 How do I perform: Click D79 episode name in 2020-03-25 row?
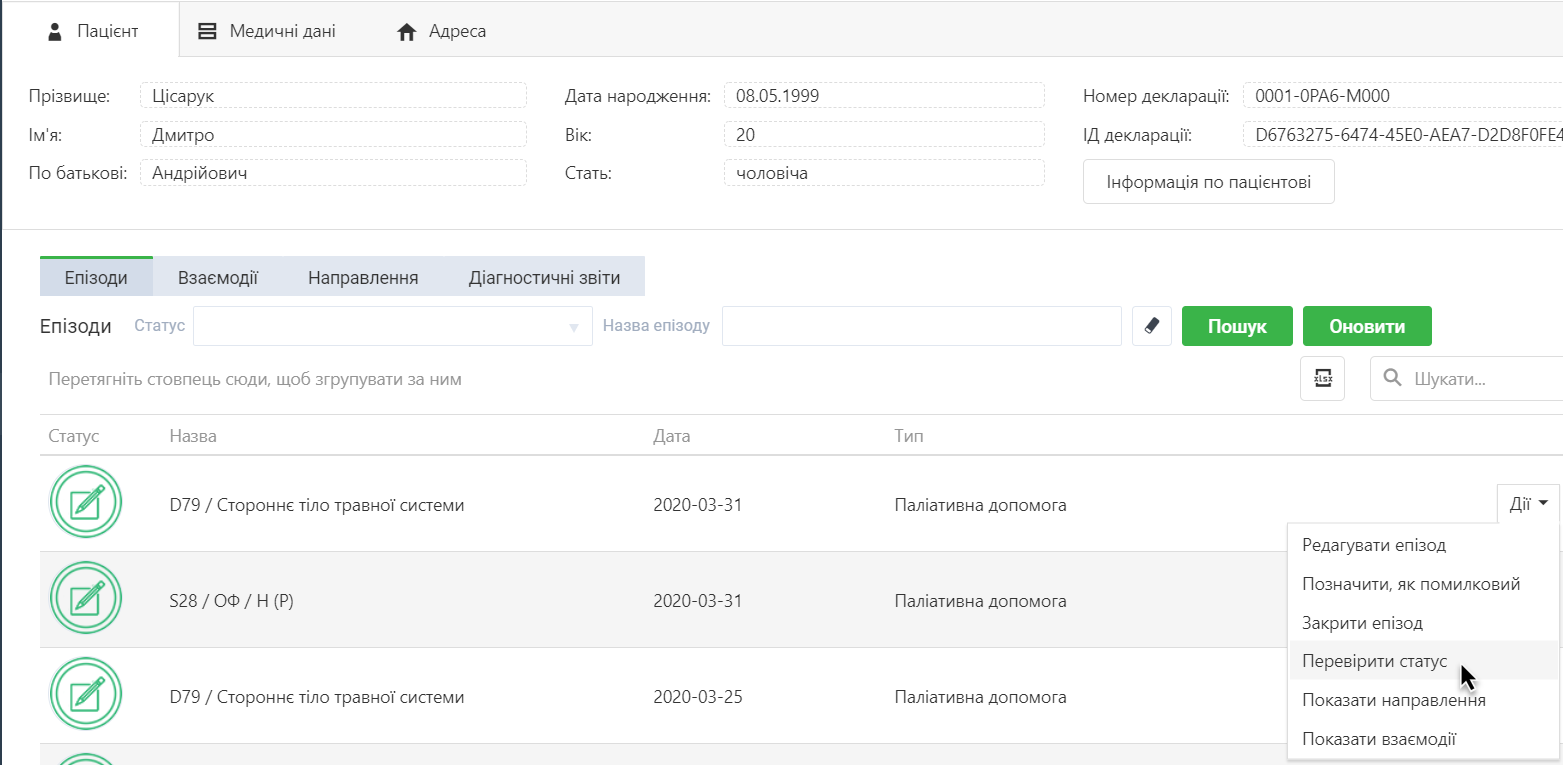pyautogui.click(x=317, y=697)
